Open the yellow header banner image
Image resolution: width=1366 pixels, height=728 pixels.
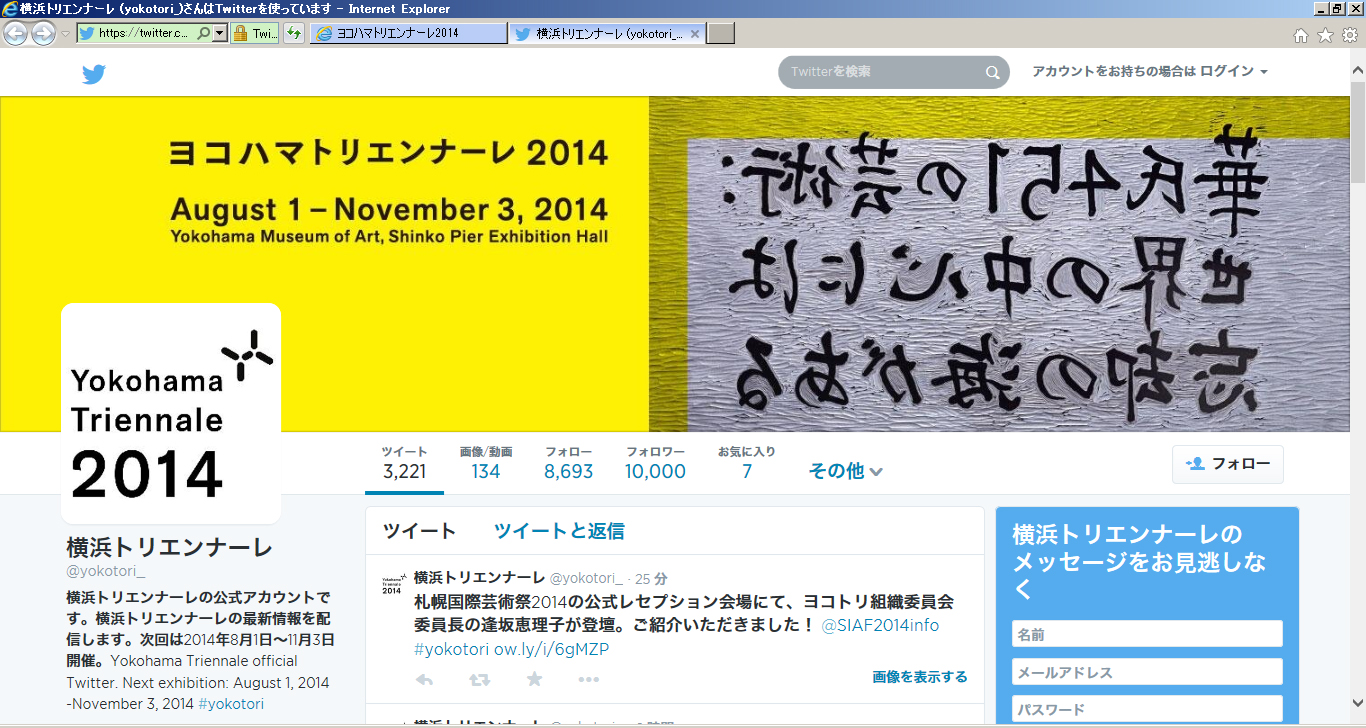pos(675,264)
